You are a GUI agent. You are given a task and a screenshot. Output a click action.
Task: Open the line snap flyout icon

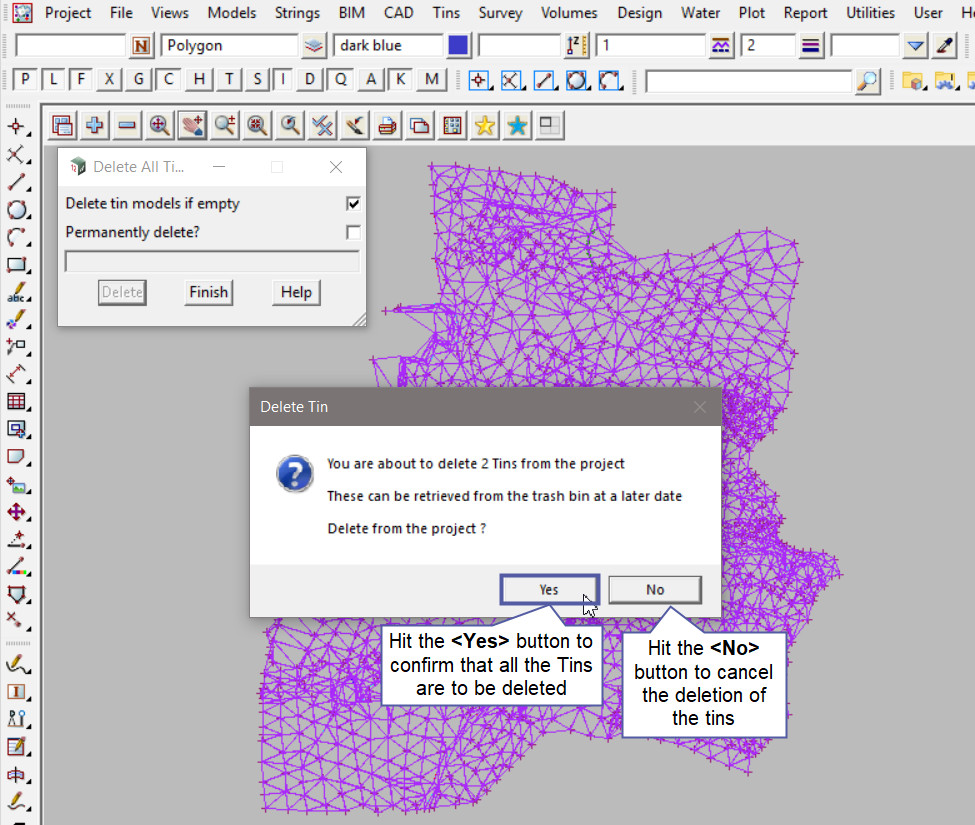545,80
